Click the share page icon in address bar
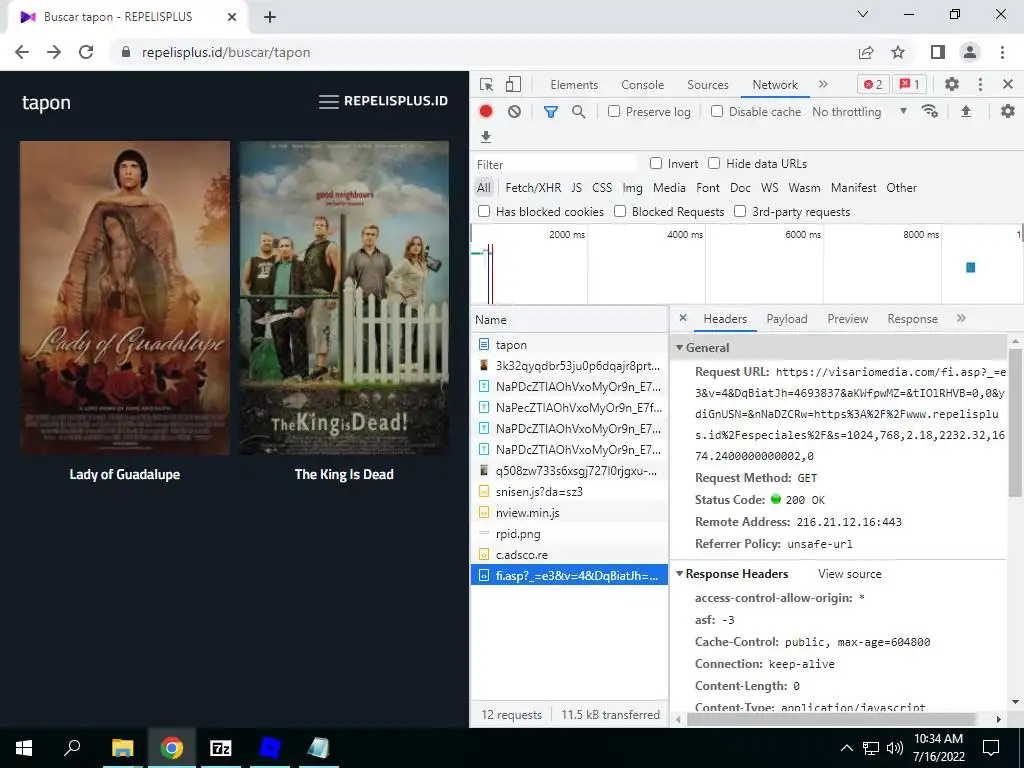This screenshot has height=768, width=1024. [866, 52]
